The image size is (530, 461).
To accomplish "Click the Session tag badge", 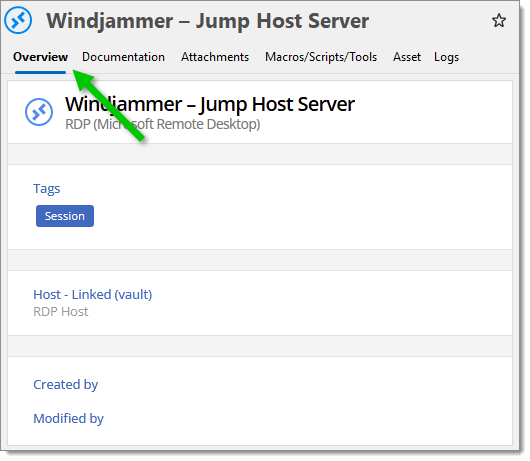I will (x=65, y=216).
